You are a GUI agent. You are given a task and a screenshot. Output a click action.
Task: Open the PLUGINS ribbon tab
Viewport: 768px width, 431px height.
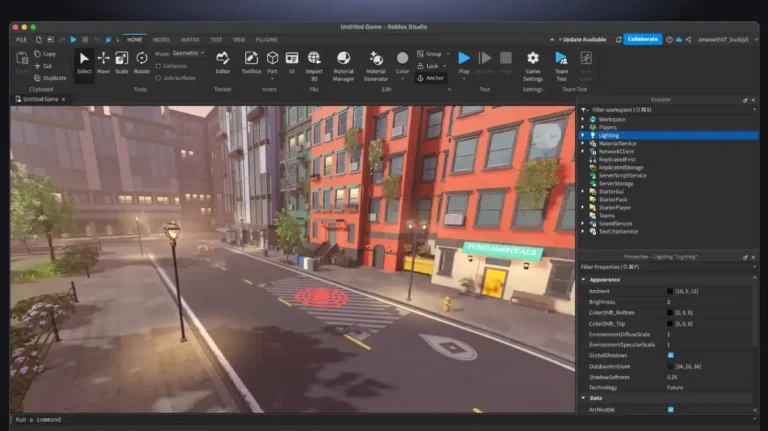(266, 39)
